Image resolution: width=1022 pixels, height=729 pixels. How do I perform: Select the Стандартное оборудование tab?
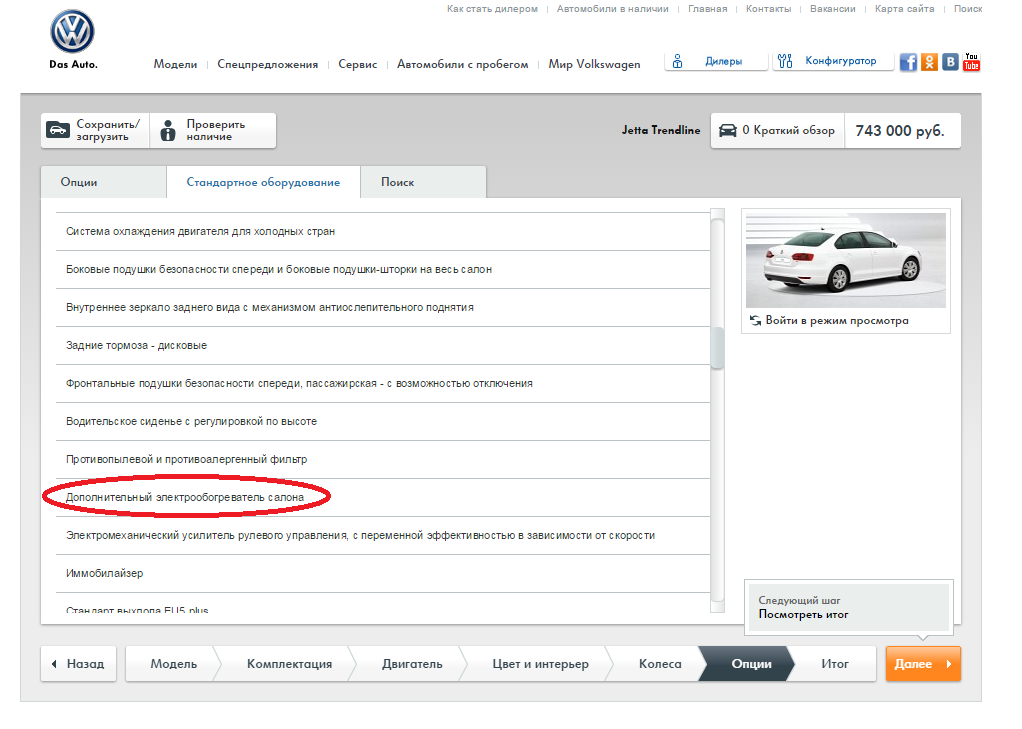[263, 182]
